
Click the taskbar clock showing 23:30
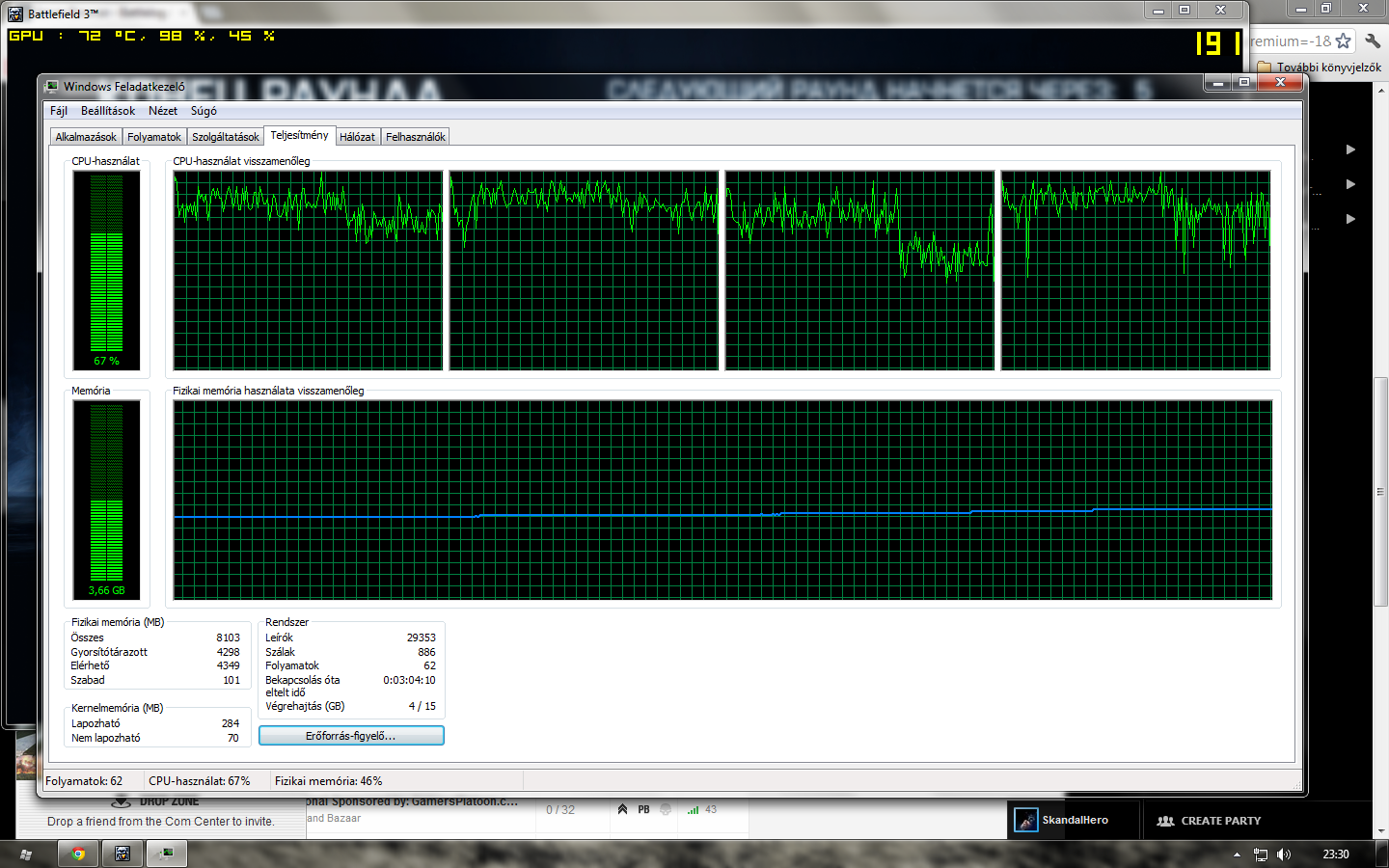[x=1336, y=854]
